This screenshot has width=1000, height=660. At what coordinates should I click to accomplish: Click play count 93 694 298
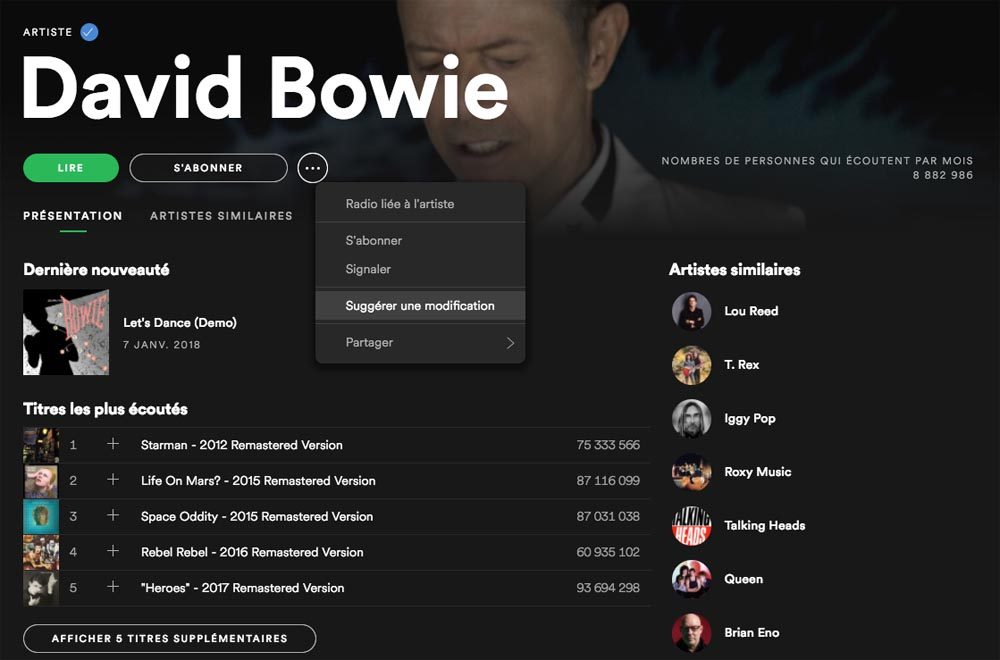tap(608, 588)
